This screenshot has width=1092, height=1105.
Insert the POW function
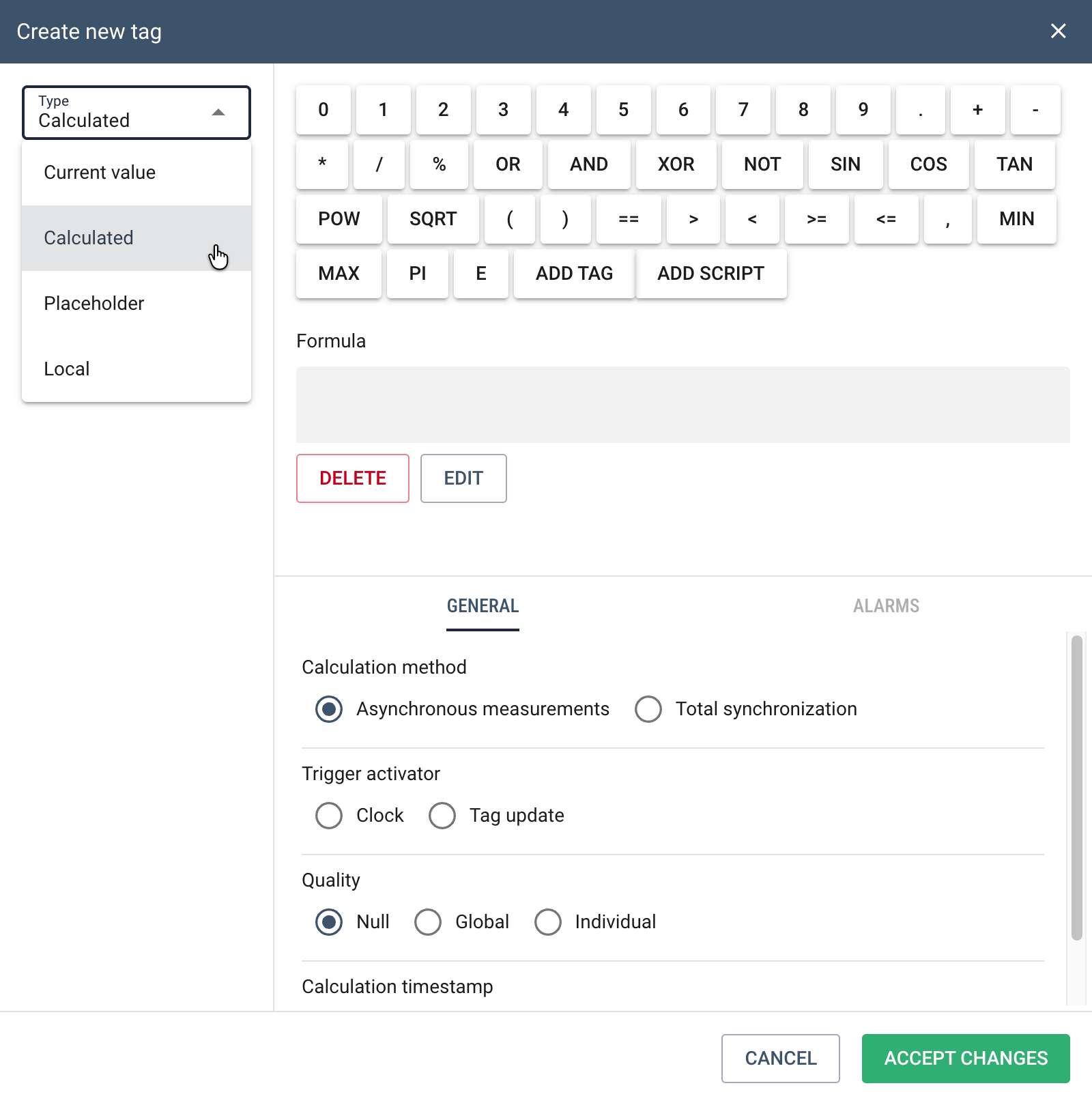click(339, 219)
